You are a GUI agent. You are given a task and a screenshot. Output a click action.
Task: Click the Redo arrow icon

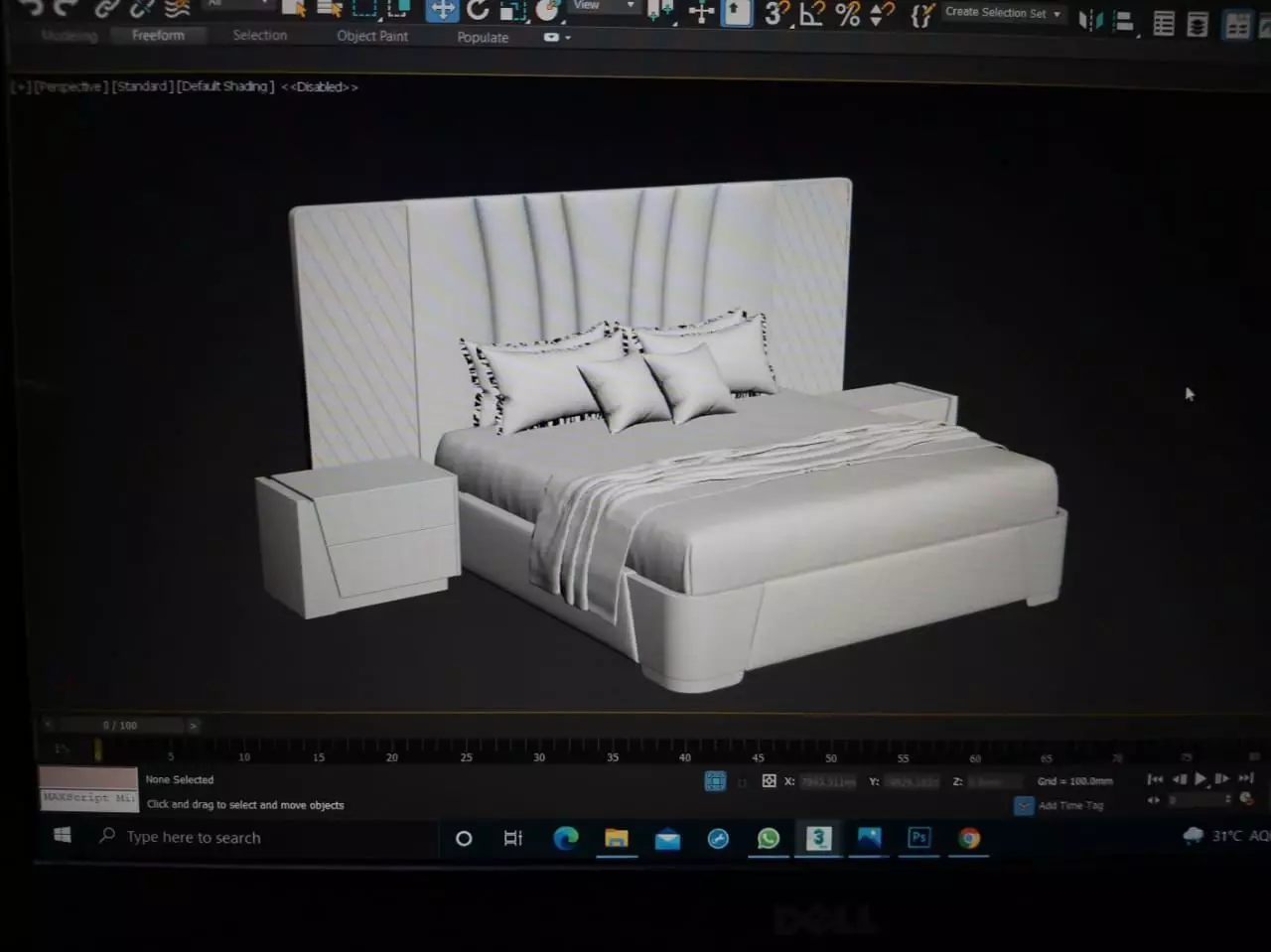point(66,8)
